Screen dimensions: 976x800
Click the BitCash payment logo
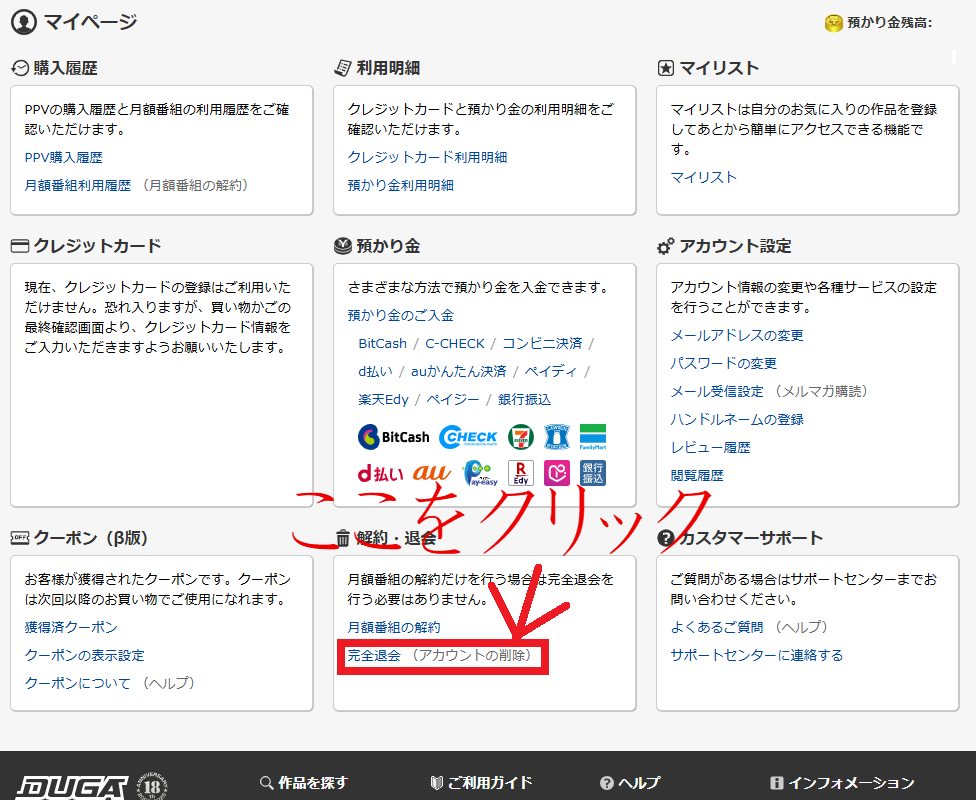[393, 437]
